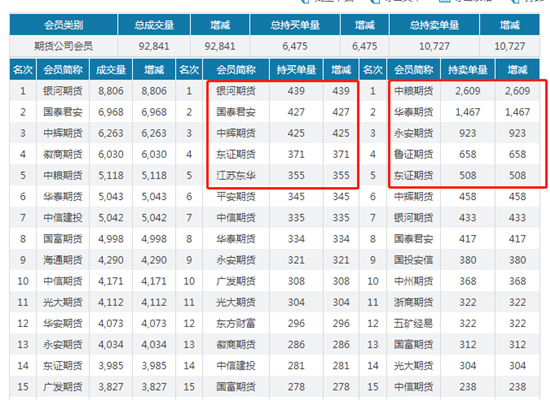Click the 持买单量 sub-header
Viewport: 550px width, 400px height.
296,70
